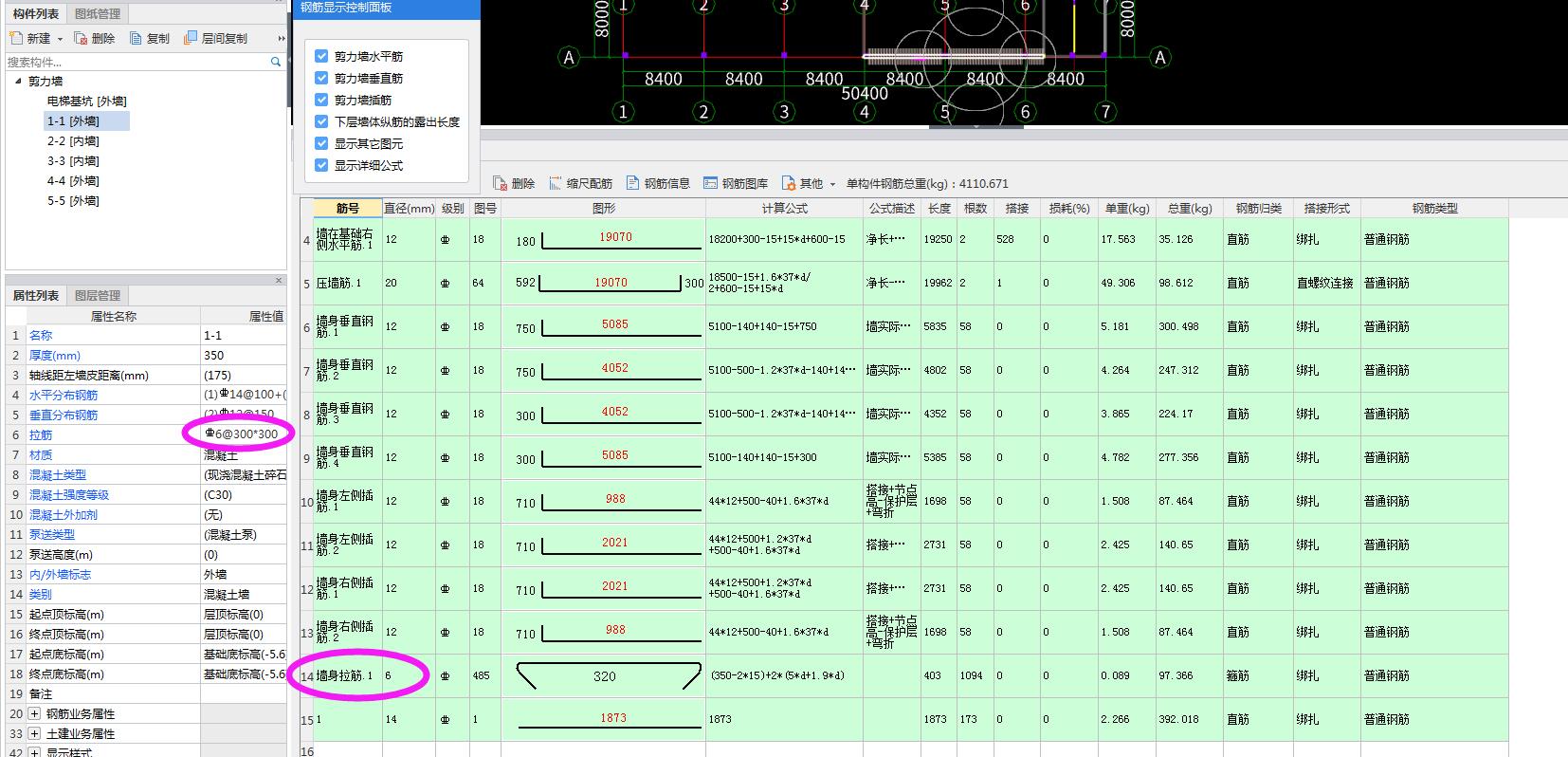
Task: Click the 厚度 value cell 350
Action: [x=243, y=356]
